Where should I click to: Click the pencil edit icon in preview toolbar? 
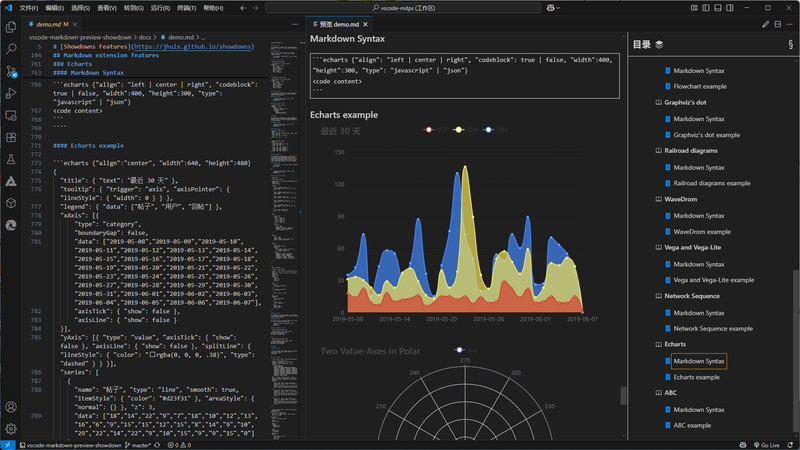[x=765, y=24]
